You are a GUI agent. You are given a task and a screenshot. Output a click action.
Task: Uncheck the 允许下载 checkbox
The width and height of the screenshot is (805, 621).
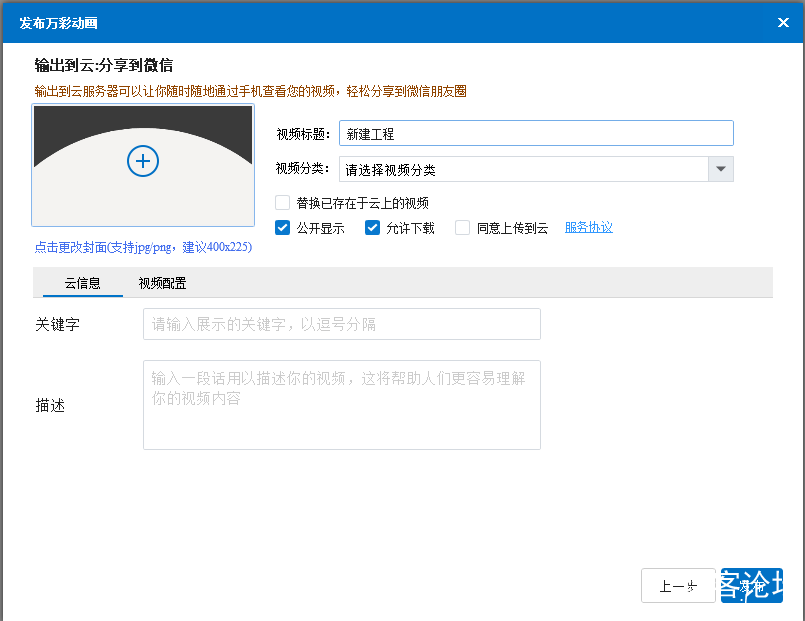click(372, 228)
